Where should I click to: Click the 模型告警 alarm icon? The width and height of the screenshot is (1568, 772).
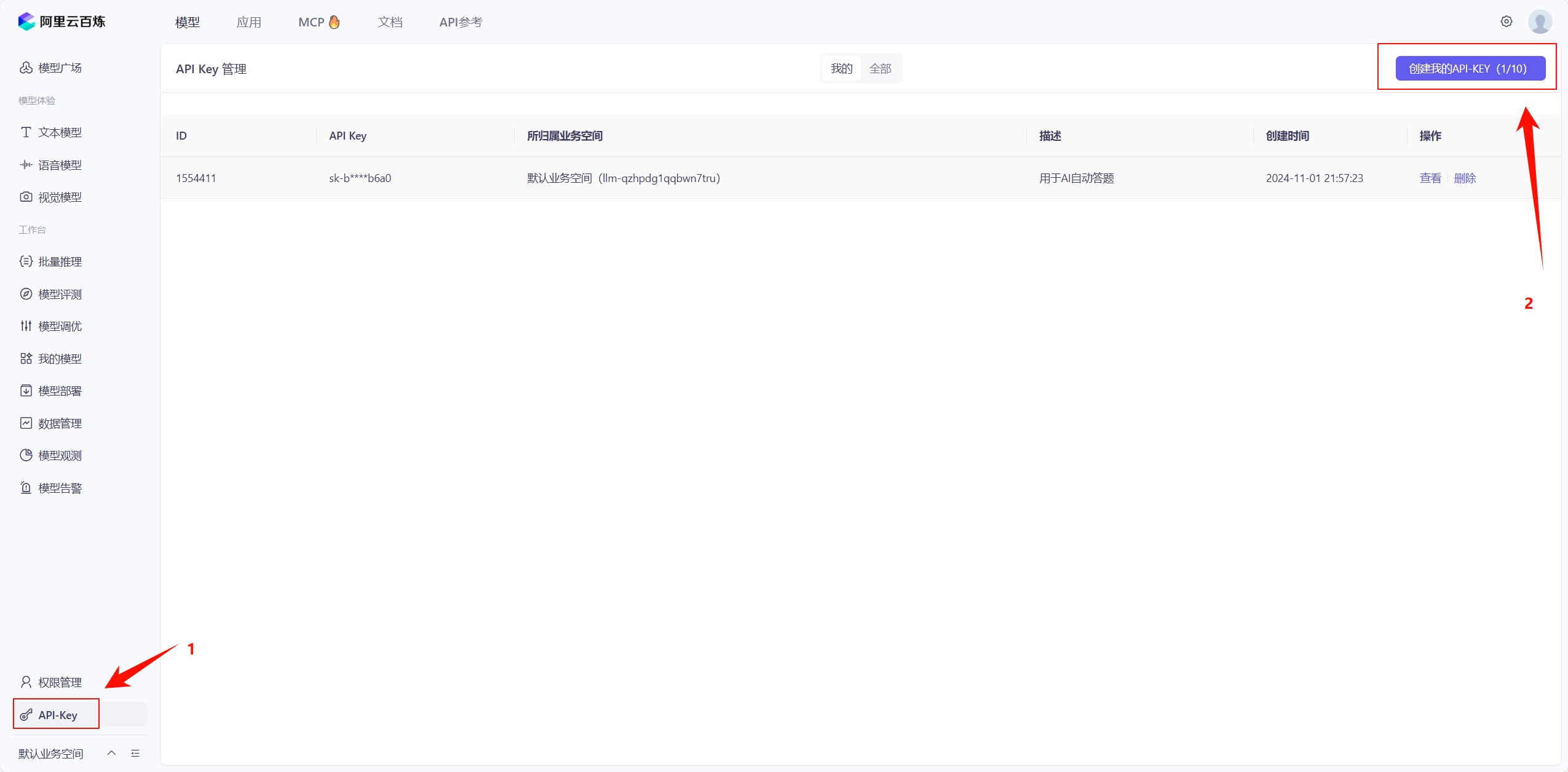pyautogui.click(x=26, y=488)
